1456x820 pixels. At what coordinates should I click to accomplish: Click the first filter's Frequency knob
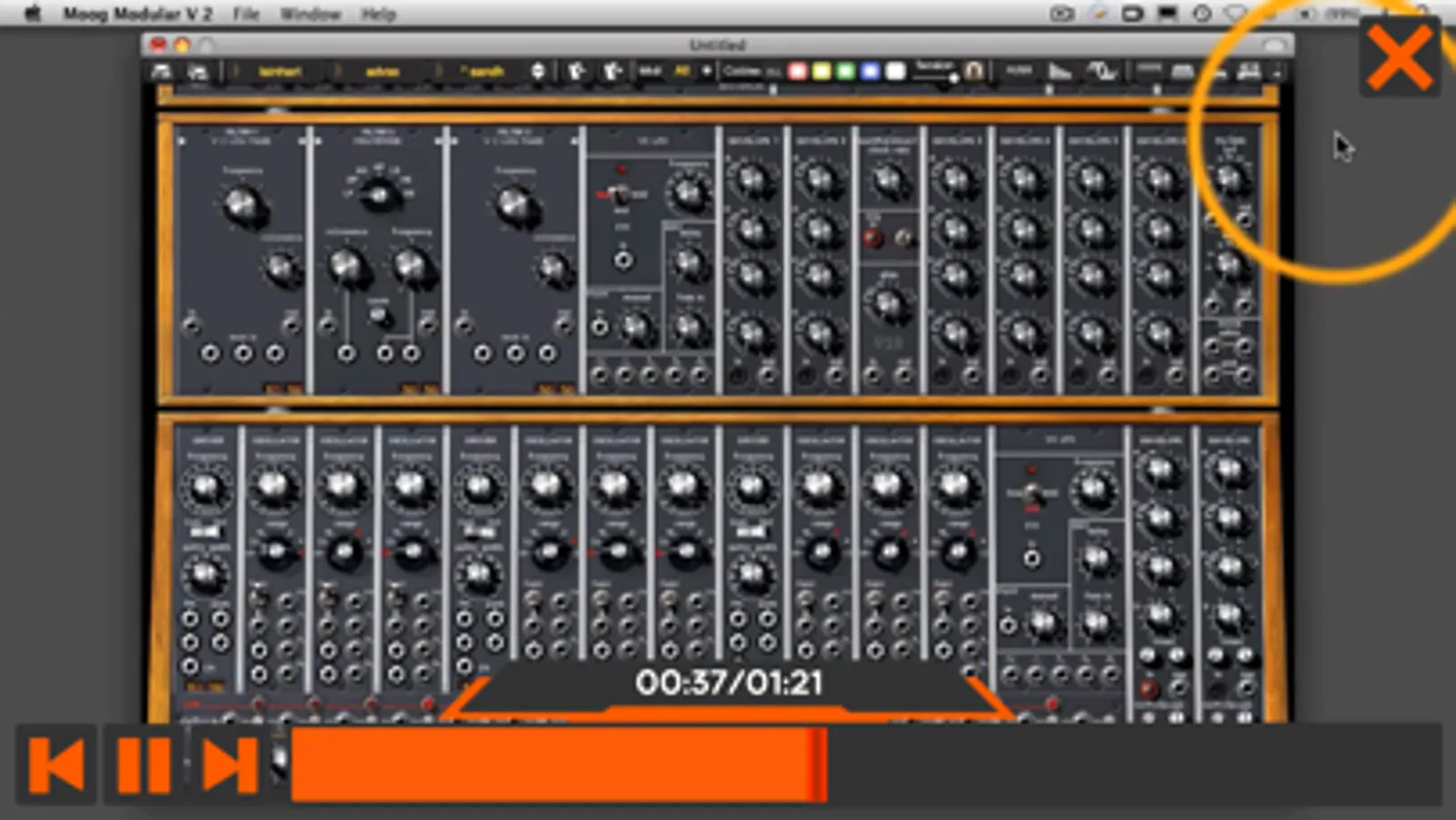pos(242,206)
